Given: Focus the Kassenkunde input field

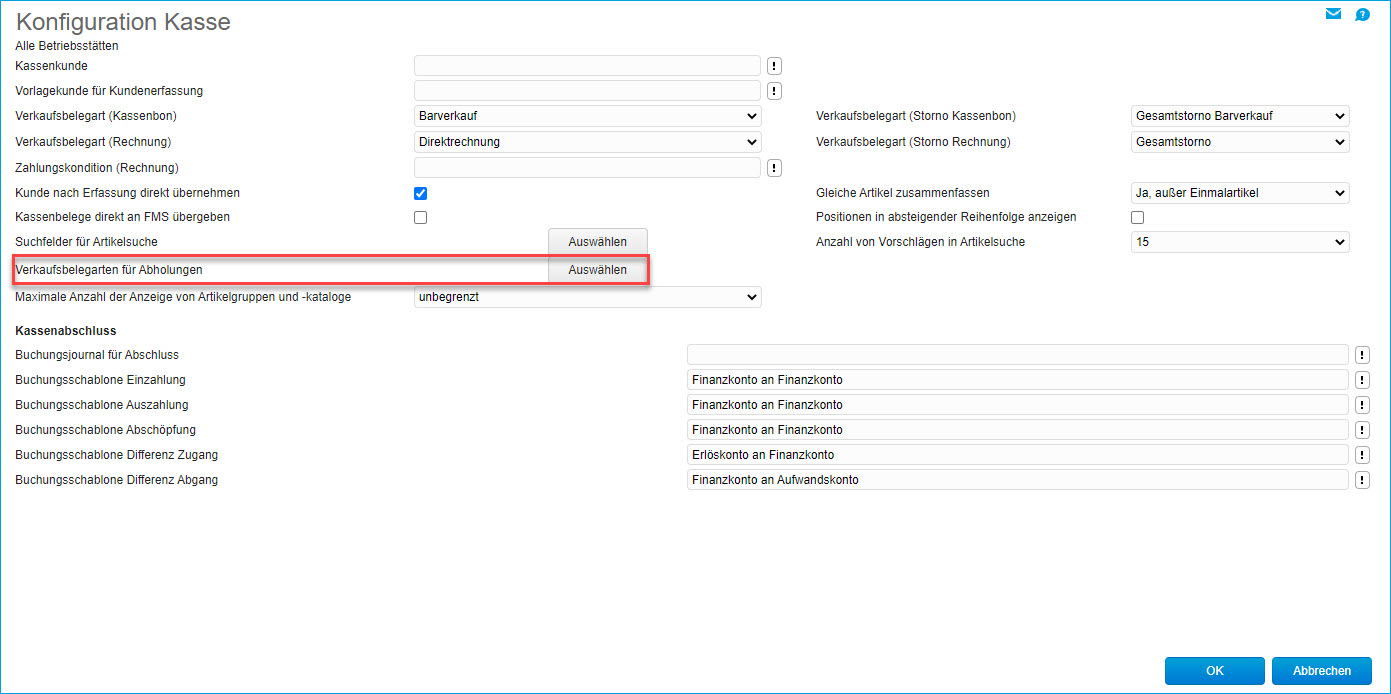Looking at the screenshot, I should (x=588, y=66).
